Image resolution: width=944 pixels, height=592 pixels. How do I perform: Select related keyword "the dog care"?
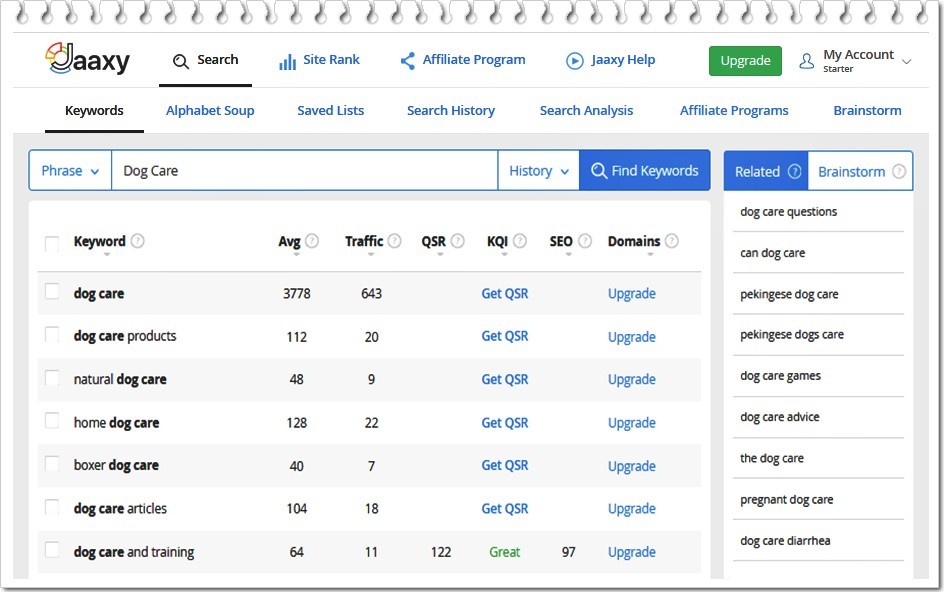click(772, 458)
